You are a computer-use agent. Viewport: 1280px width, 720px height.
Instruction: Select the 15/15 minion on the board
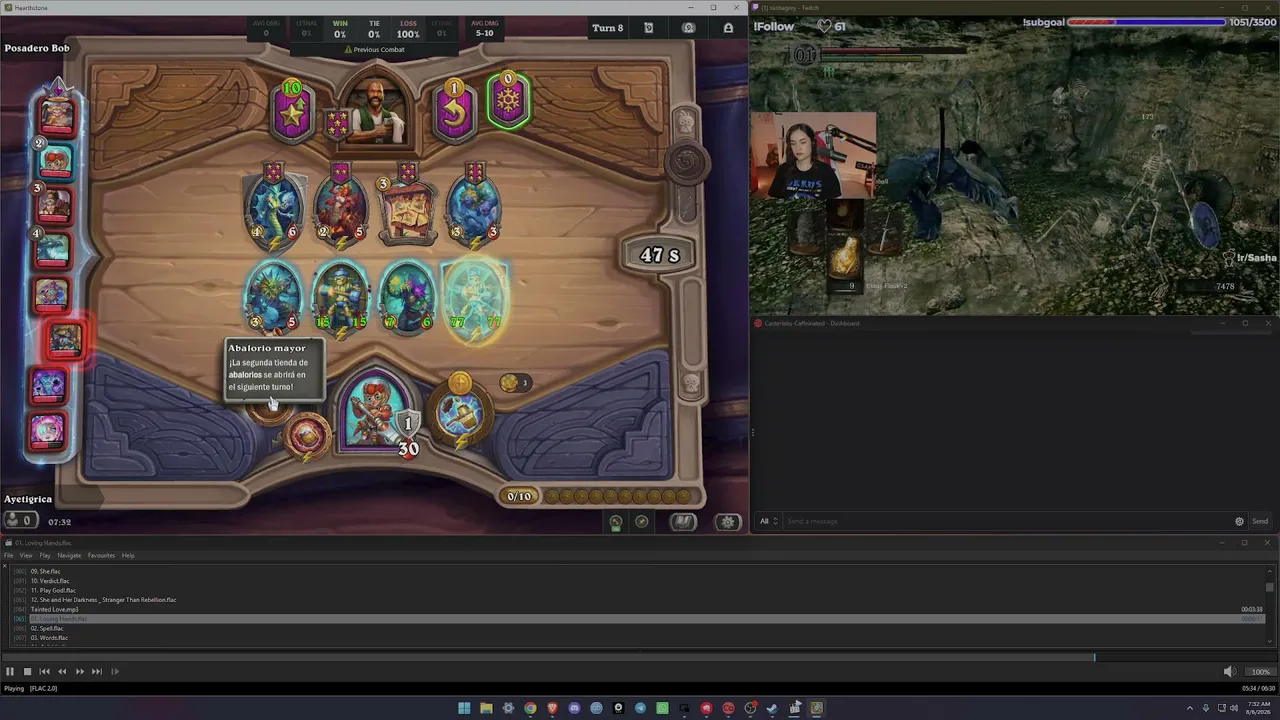341,297
